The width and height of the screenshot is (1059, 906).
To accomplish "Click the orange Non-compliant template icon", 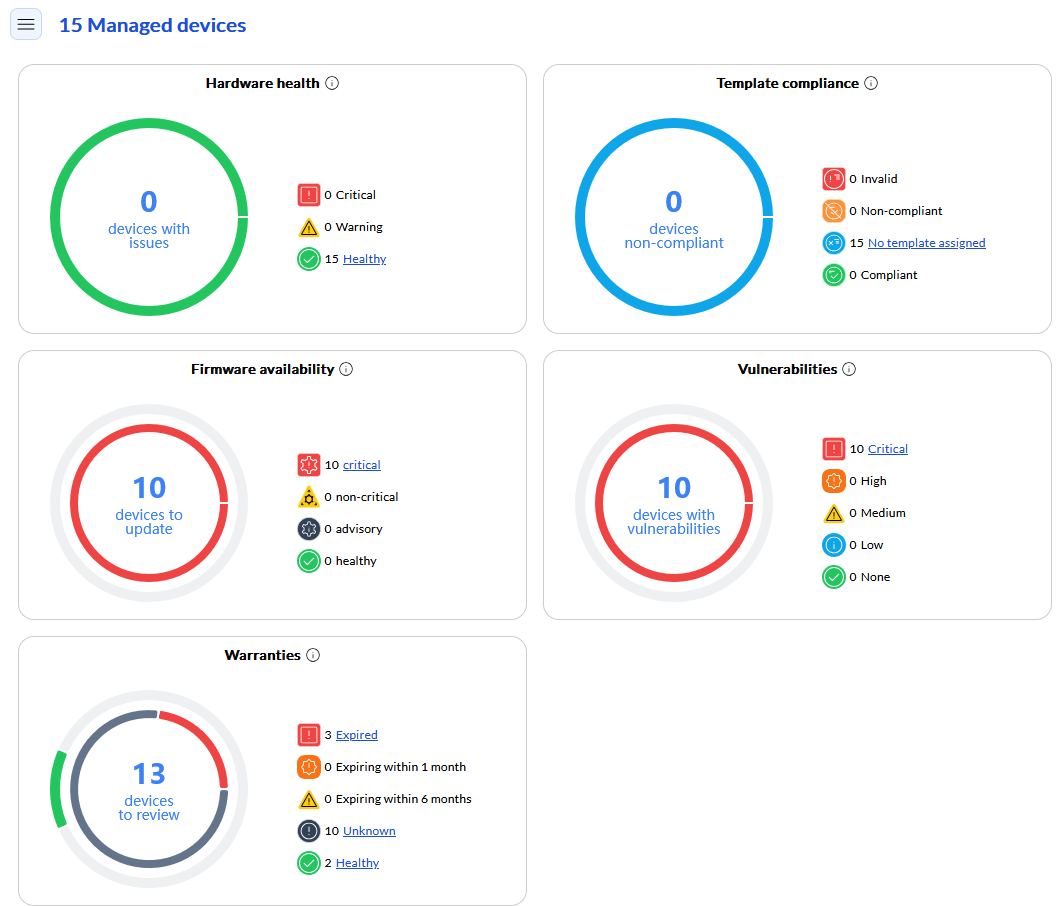I will [x=833, y=211].
